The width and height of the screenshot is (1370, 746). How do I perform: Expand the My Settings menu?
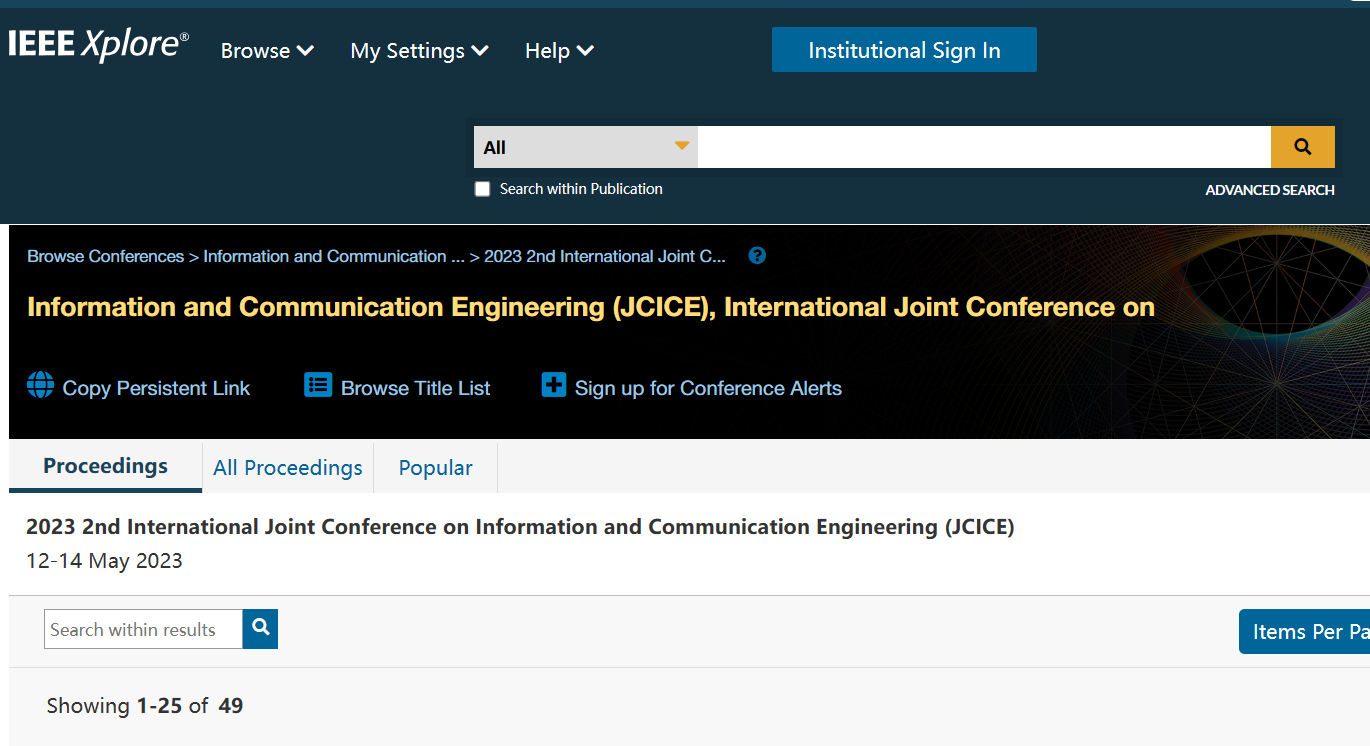point(419,51)
